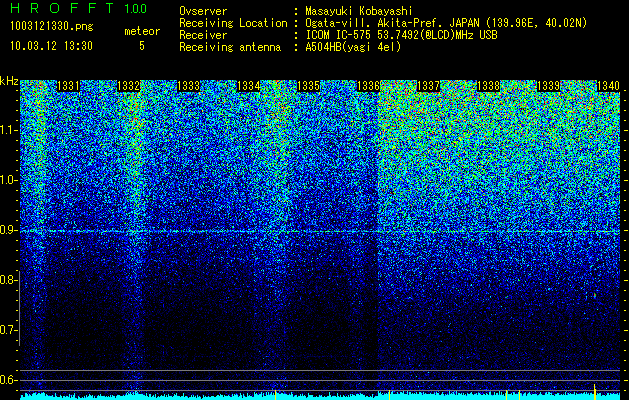The width and height of the screenshot is (629, 400).
Task: Click the 1332 time marker
Action: [128, 86]
